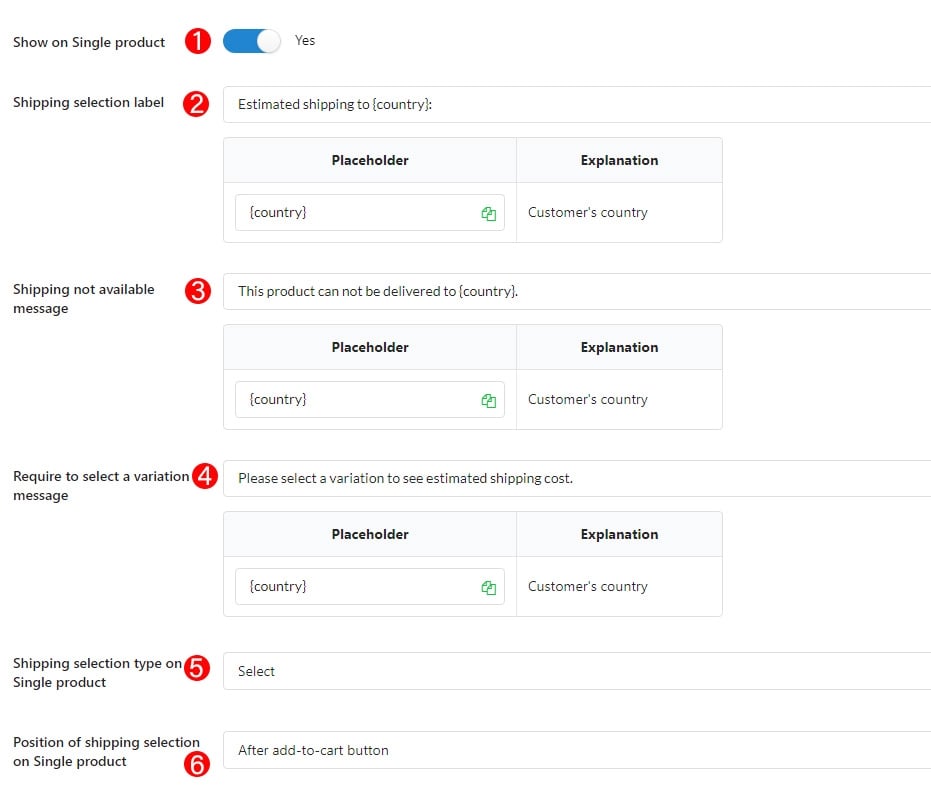Select {country} placeholder box in first table
This screenshot has width=931, height=788.
pyautogui.click(x=369, y=213)
